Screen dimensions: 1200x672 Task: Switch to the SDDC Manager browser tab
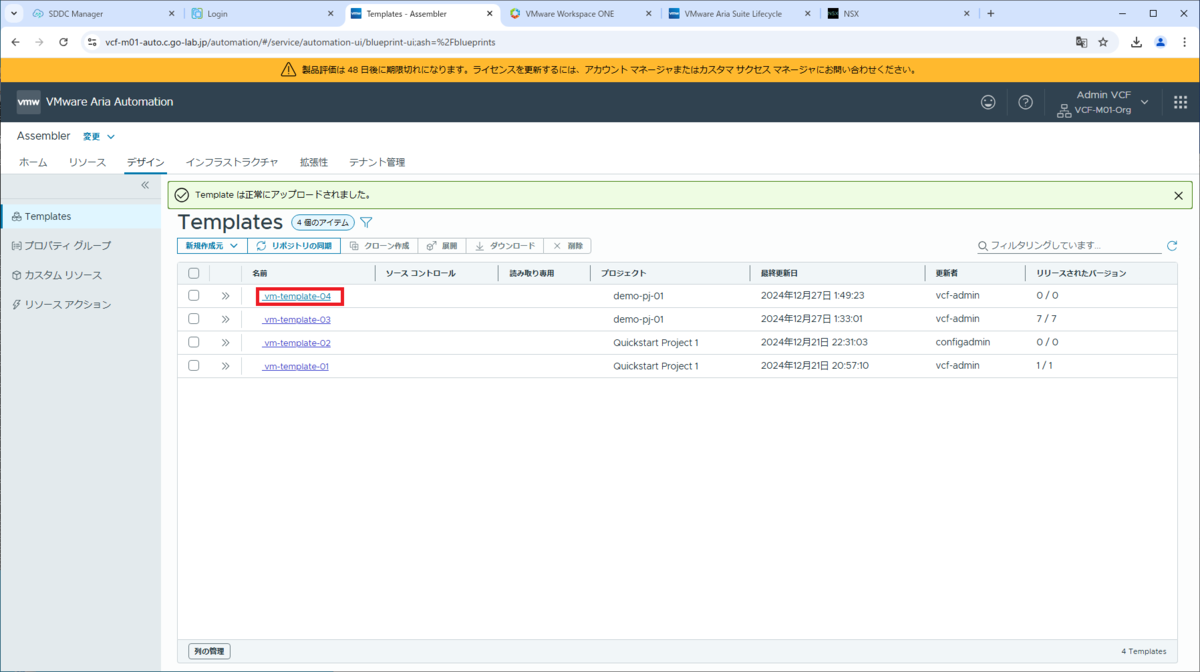coord(103,14)
